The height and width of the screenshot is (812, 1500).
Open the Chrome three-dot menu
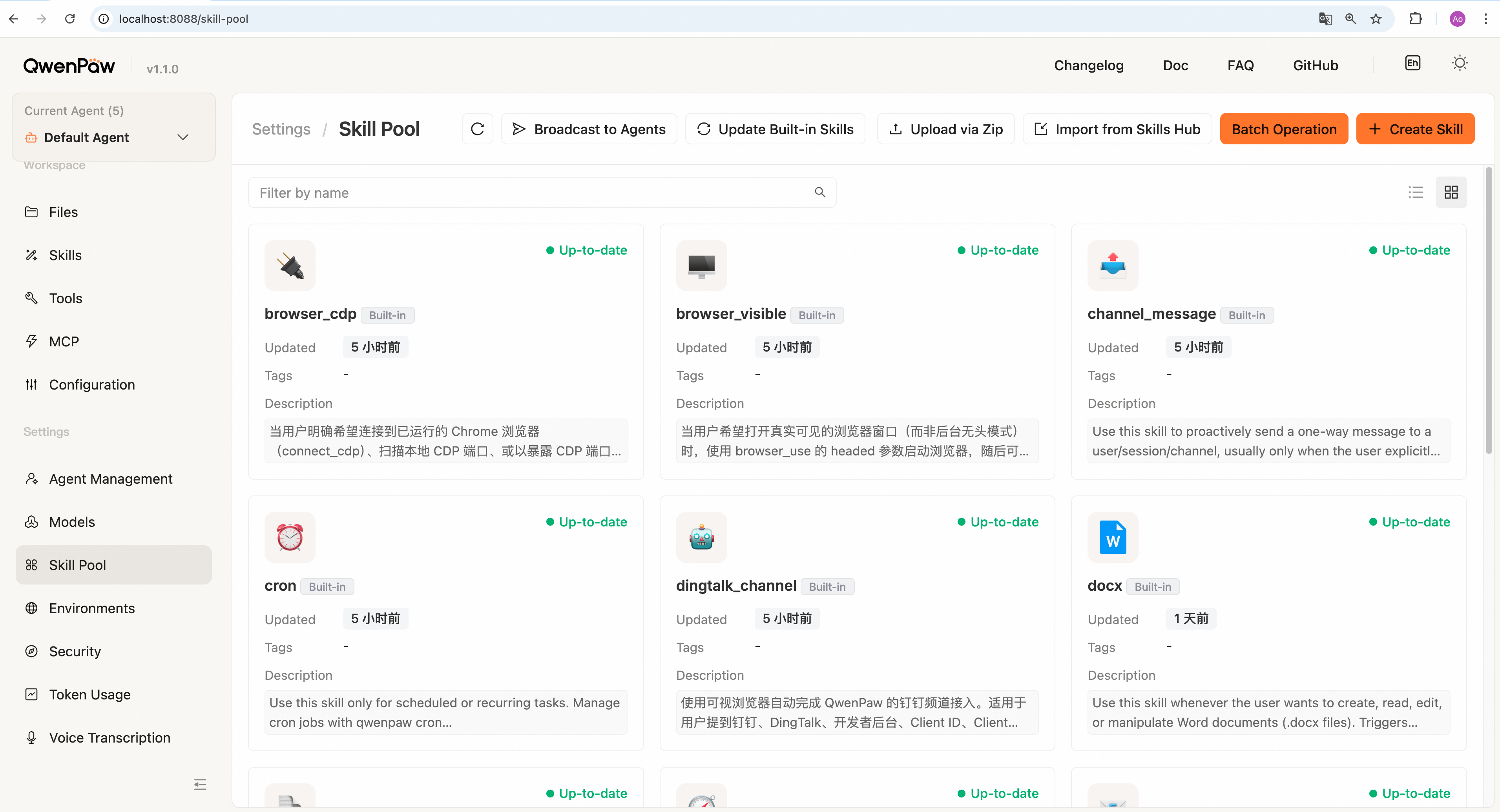(1485, 18)
